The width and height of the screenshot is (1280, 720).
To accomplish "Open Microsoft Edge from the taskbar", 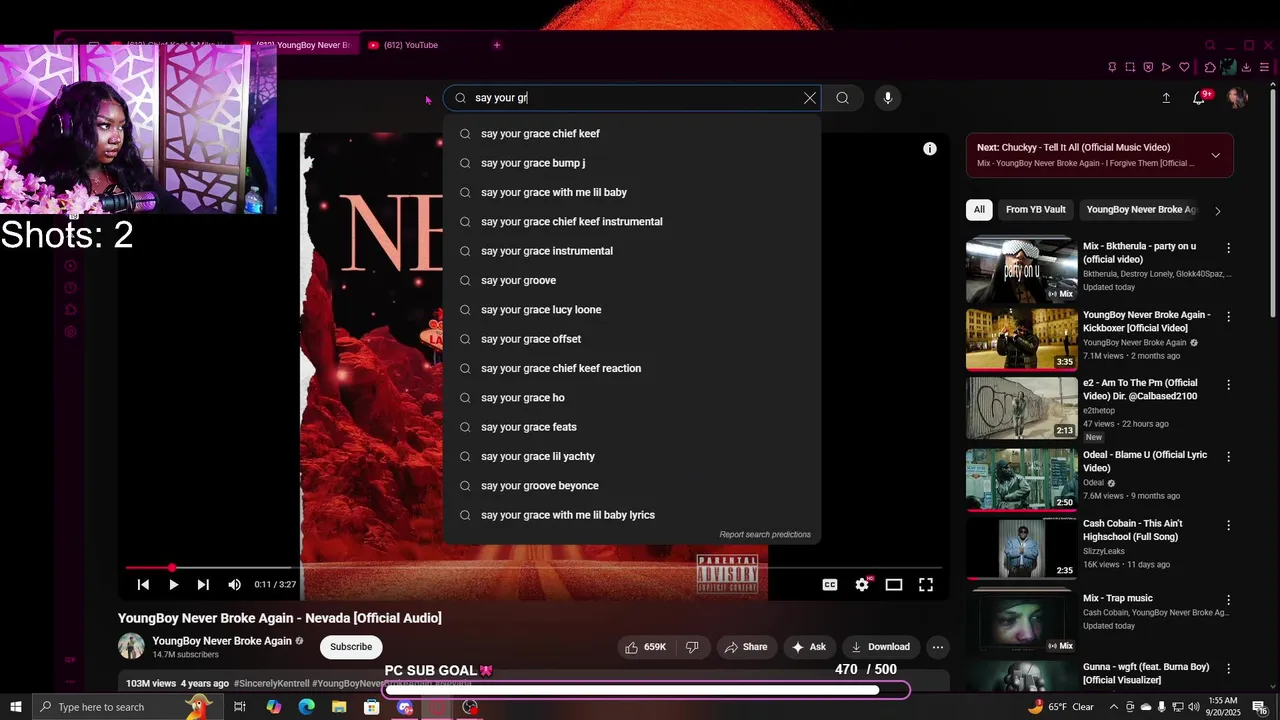I will 306,707.
